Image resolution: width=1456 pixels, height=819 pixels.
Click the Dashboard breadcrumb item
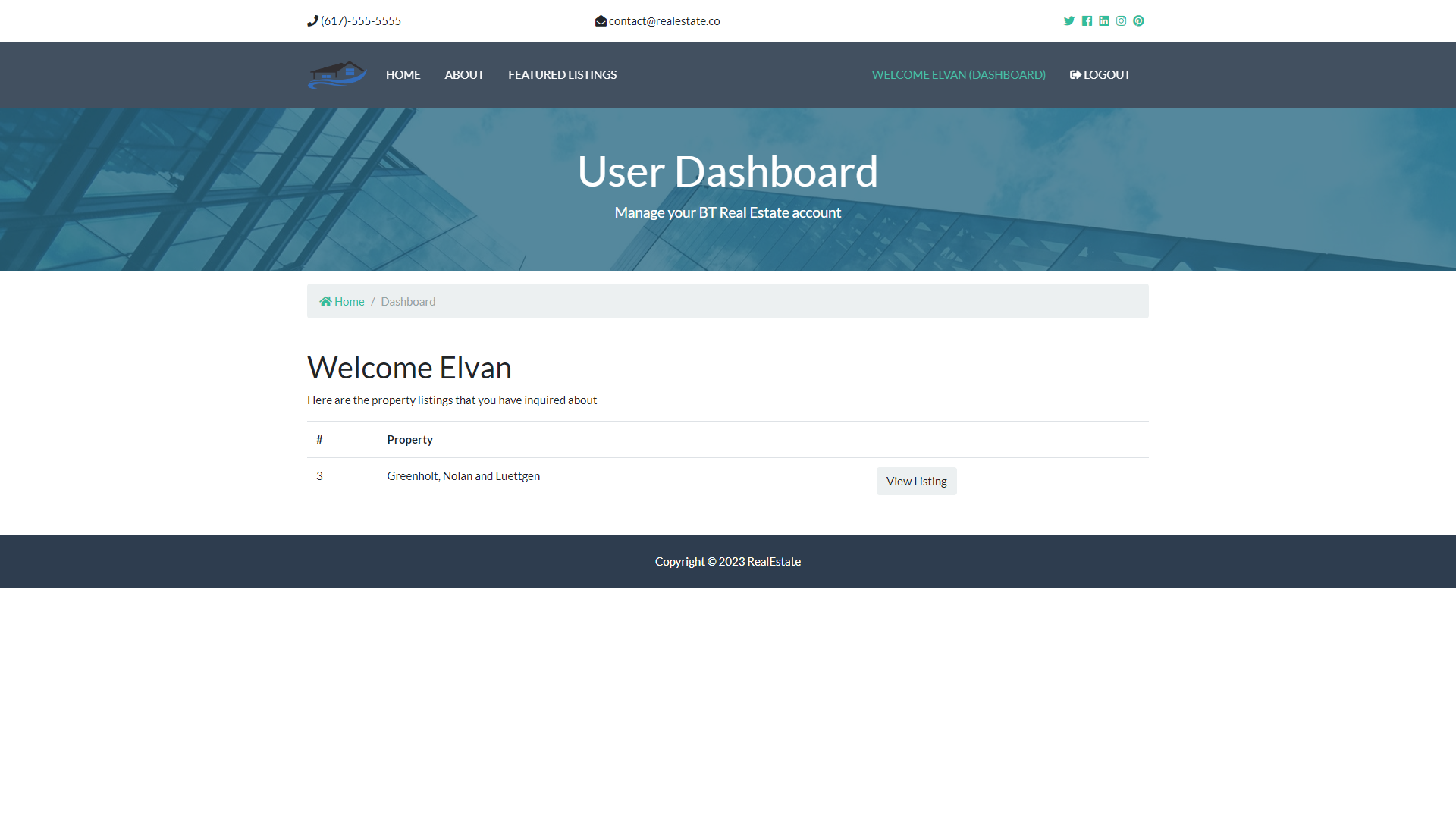(408, 301)
